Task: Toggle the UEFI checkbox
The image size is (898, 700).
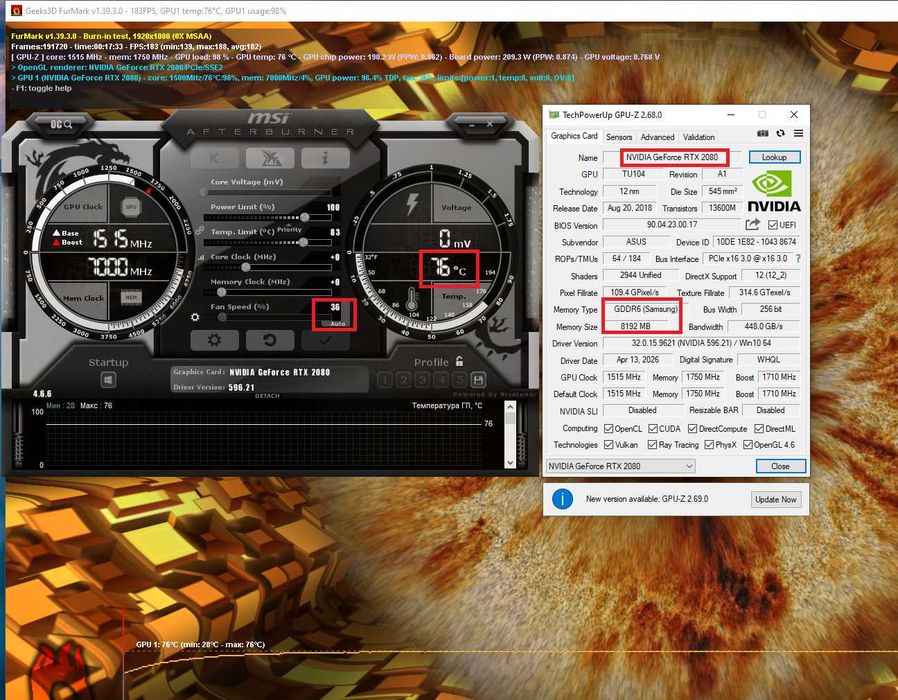Action: pos(773,225)
